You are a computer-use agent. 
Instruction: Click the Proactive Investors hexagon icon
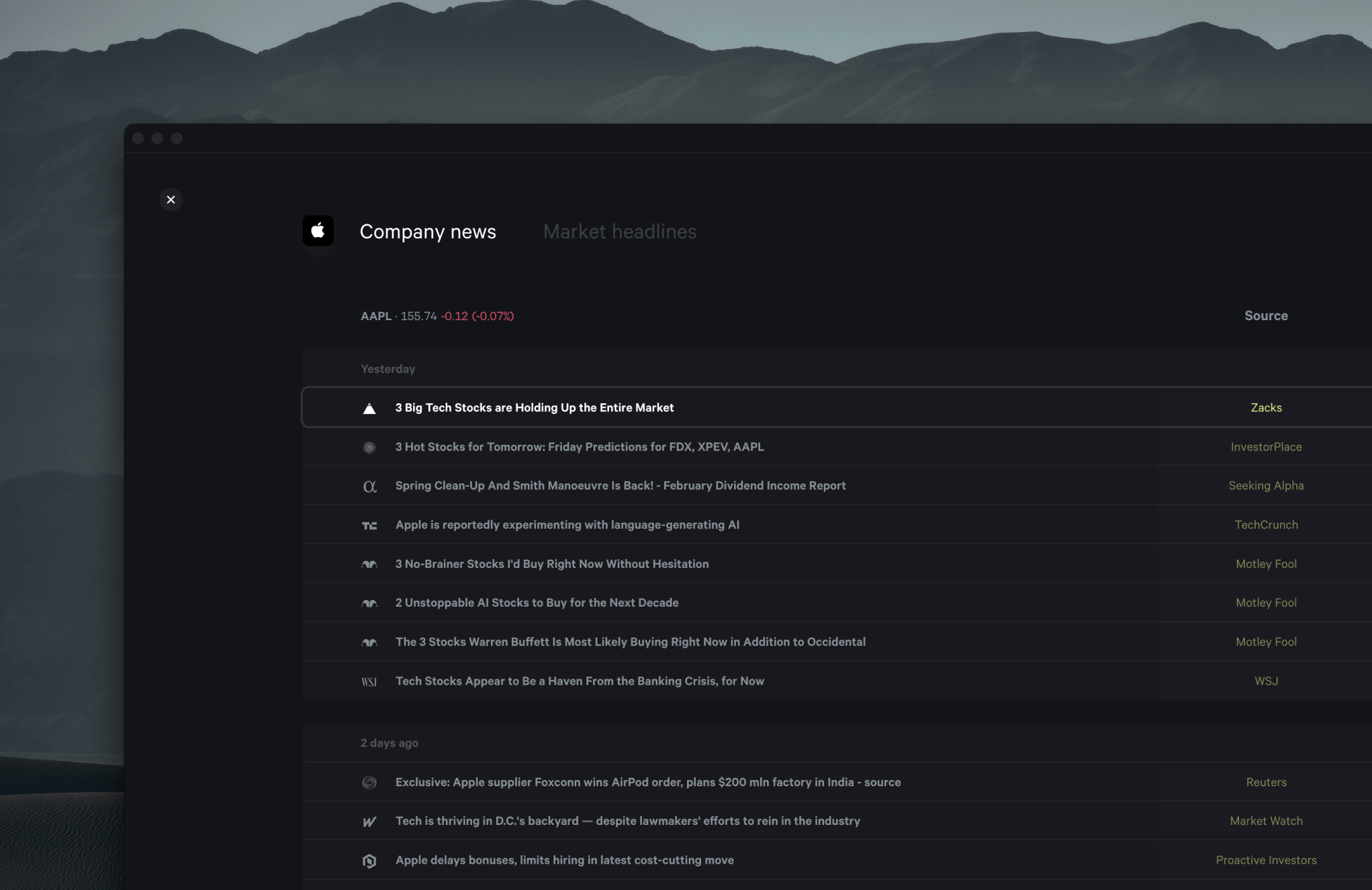369,860
